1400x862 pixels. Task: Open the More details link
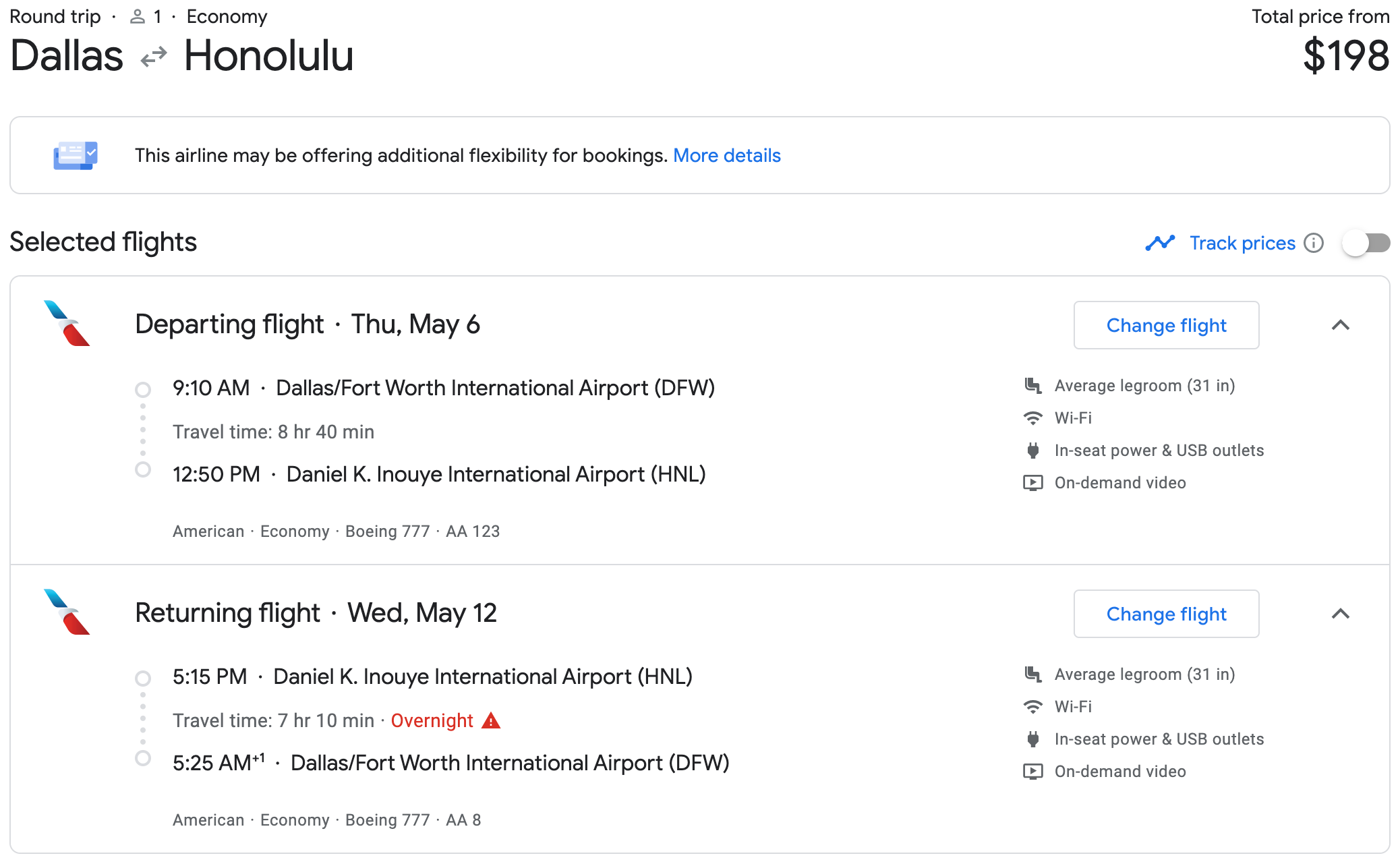click(726, 155)
